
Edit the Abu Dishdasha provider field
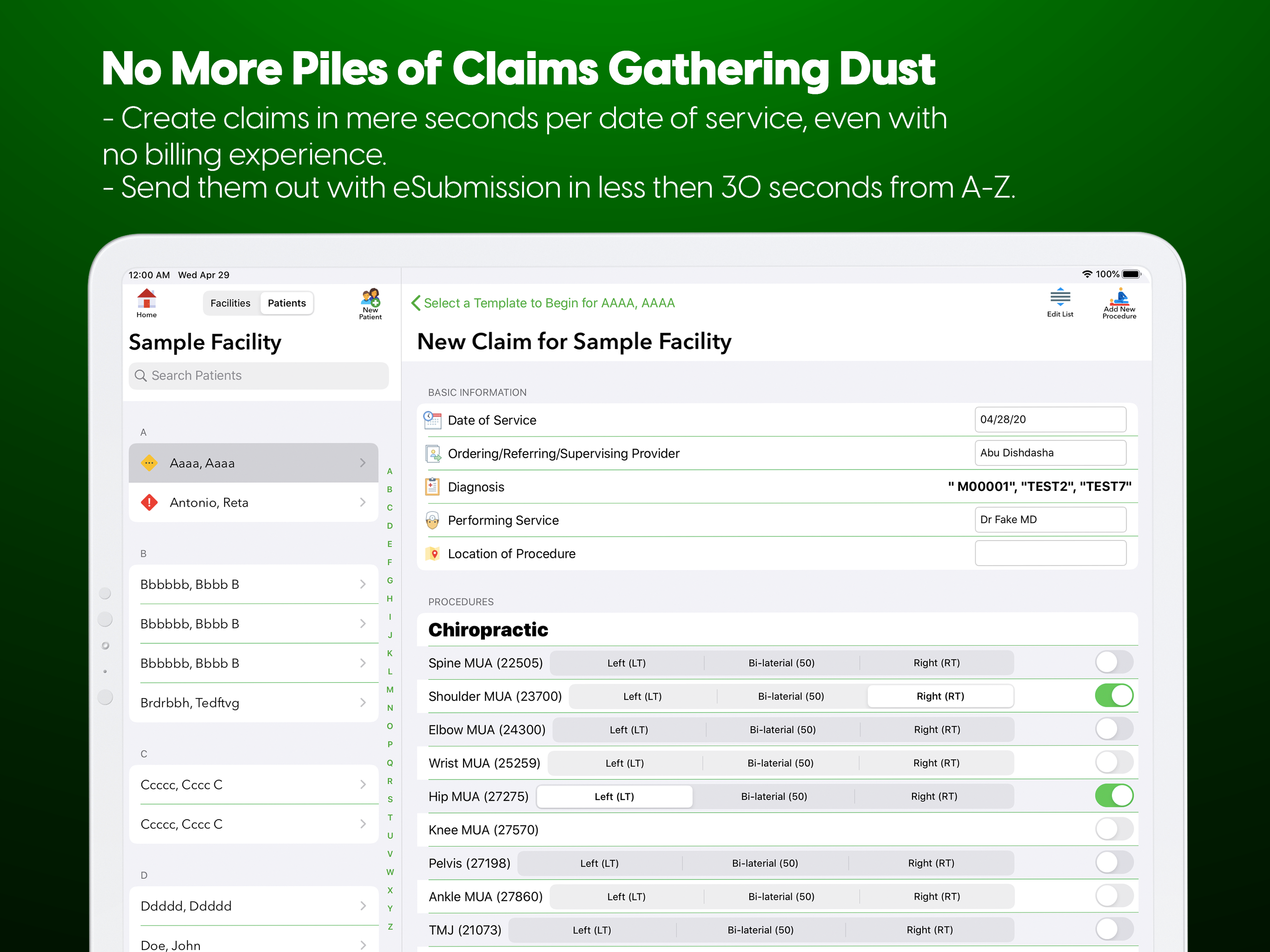pos(1050,453)
